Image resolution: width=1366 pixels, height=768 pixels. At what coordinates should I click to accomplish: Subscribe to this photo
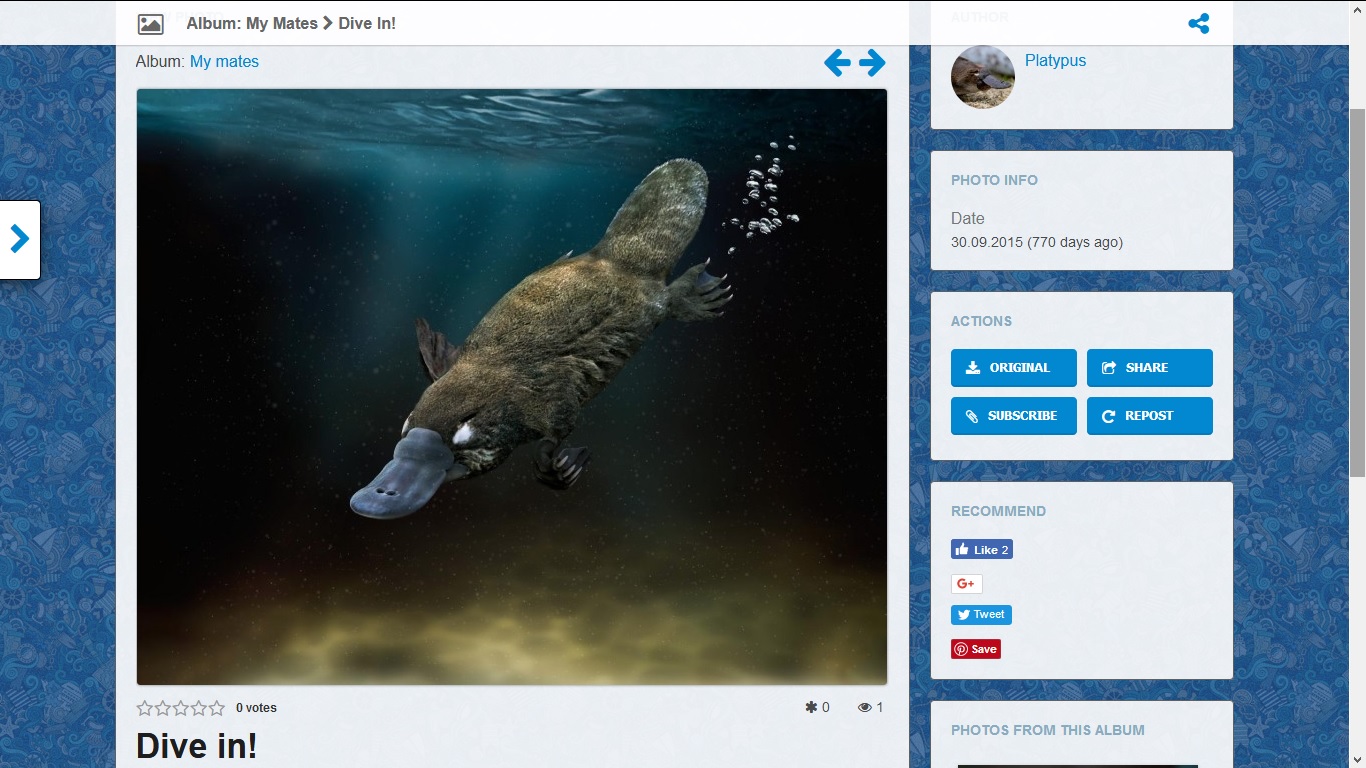coord(1013,416)
